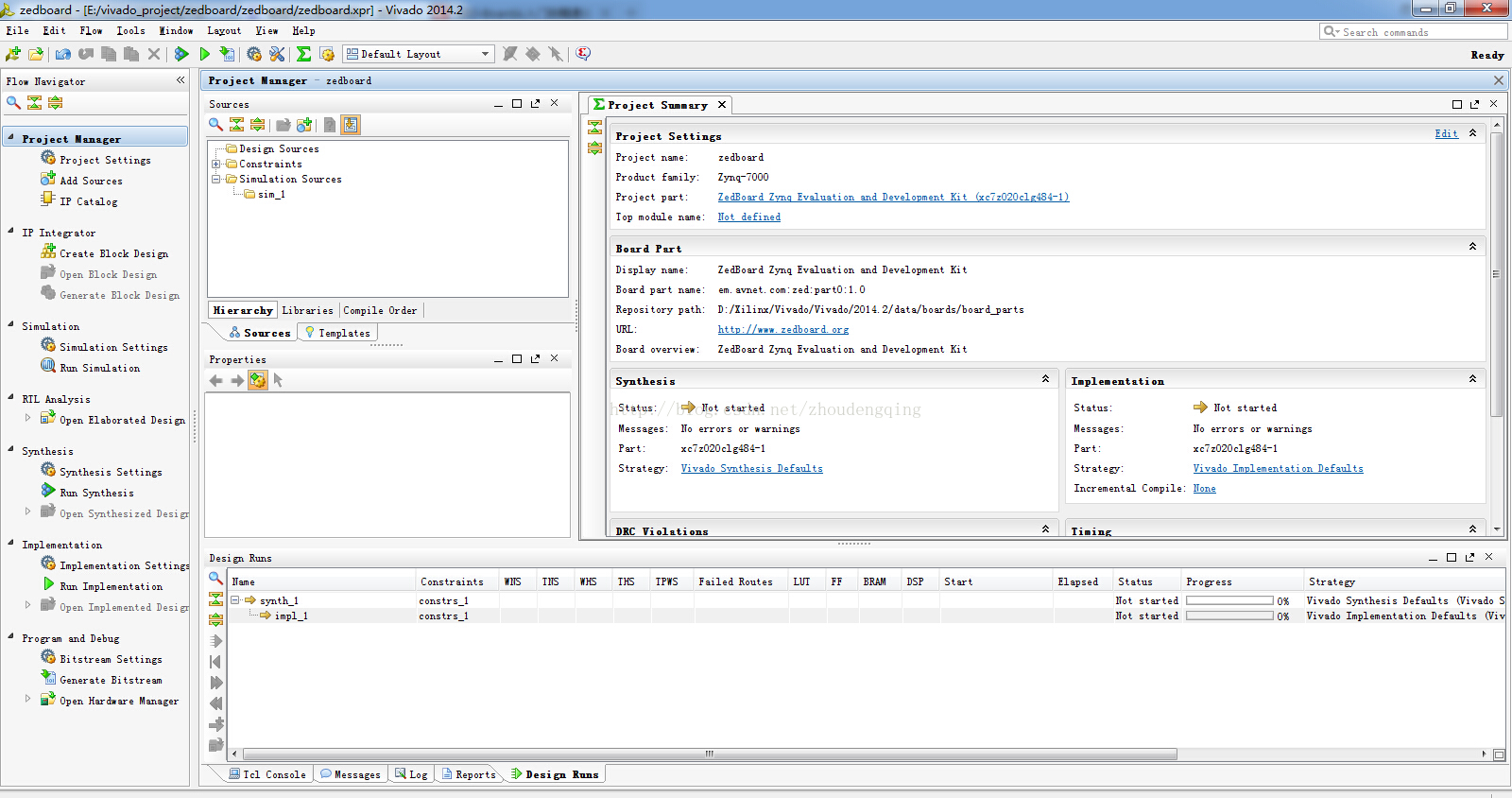Click the wrench and screwdriver options icon

click(x=277, y=54)
